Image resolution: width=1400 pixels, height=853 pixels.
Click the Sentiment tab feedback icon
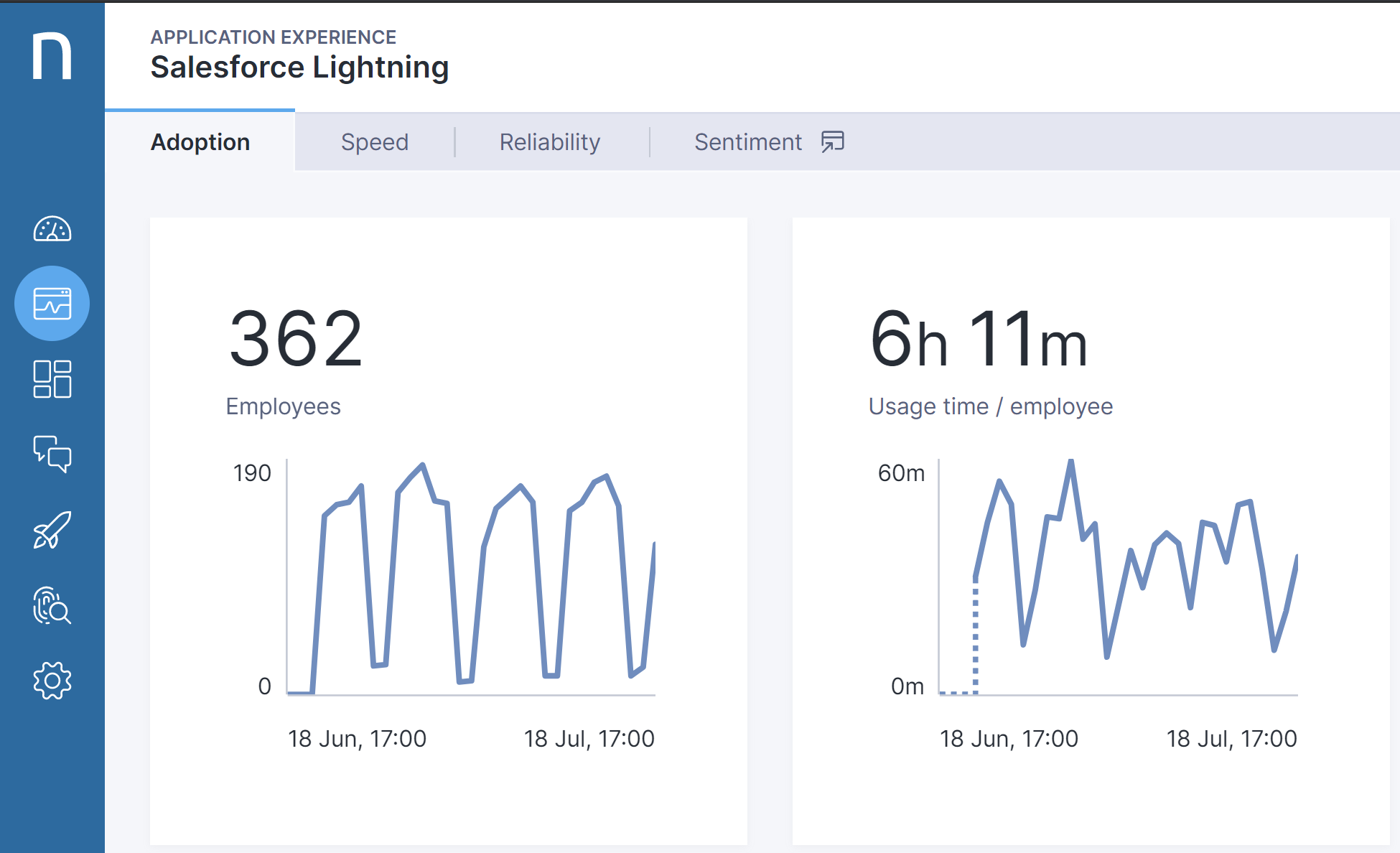coord(833,141)
